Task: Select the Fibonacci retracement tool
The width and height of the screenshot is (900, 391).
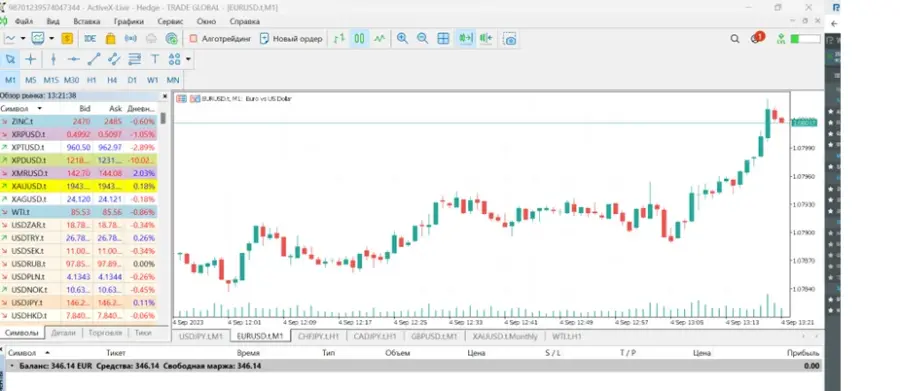Action: pyautogui.click(x=134, y=59)
